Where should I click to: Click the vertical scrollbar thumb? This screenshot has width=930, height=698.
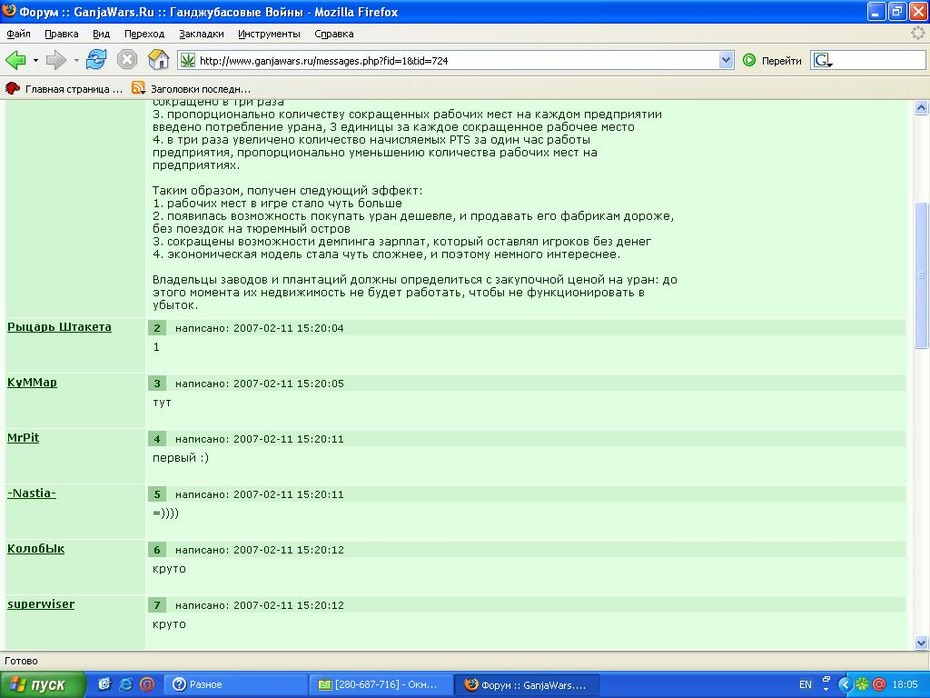click(x=921, y=275)
